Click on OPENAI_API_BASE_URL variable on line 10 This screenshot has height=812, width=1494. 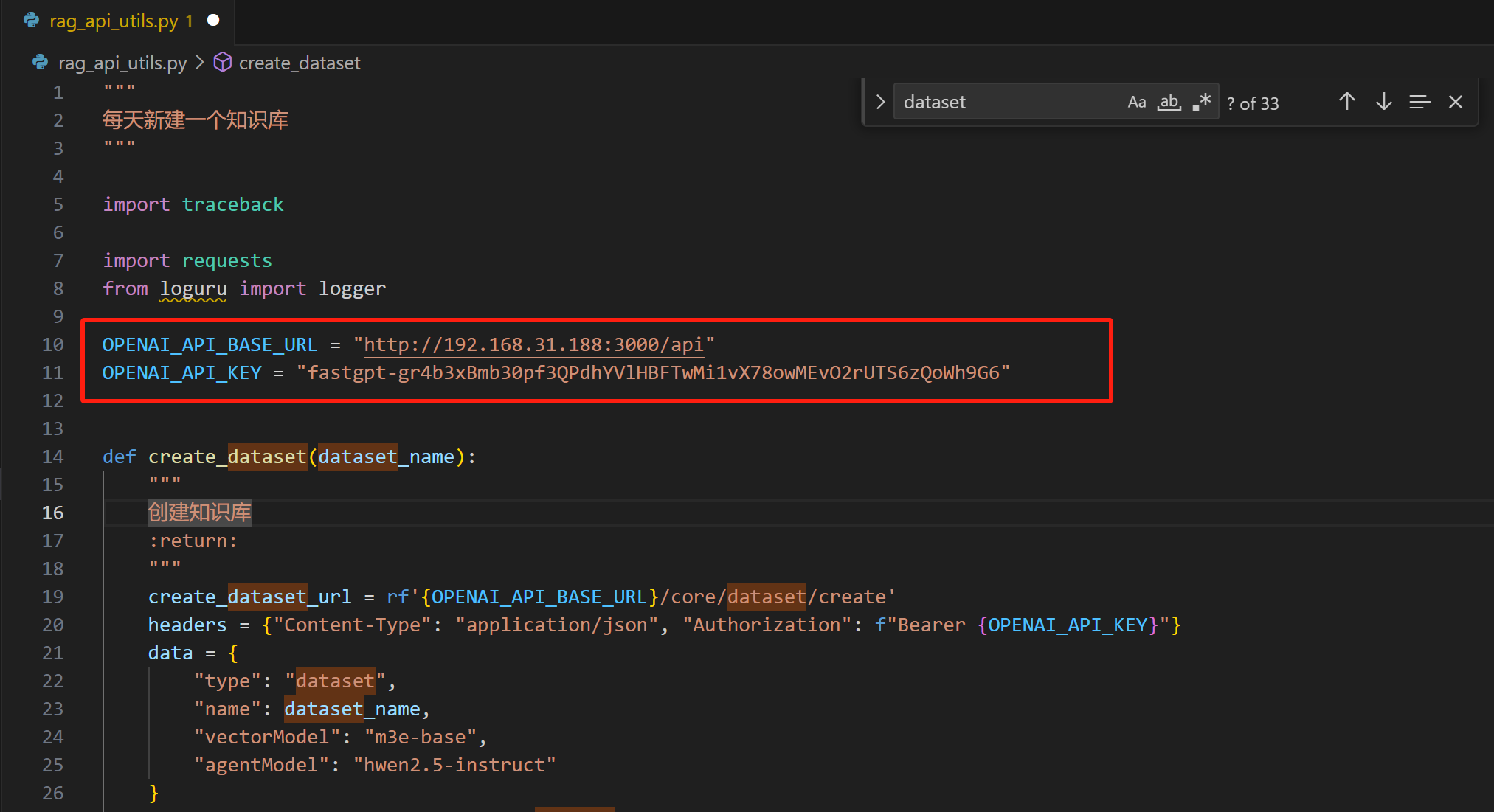pos(210,344)
